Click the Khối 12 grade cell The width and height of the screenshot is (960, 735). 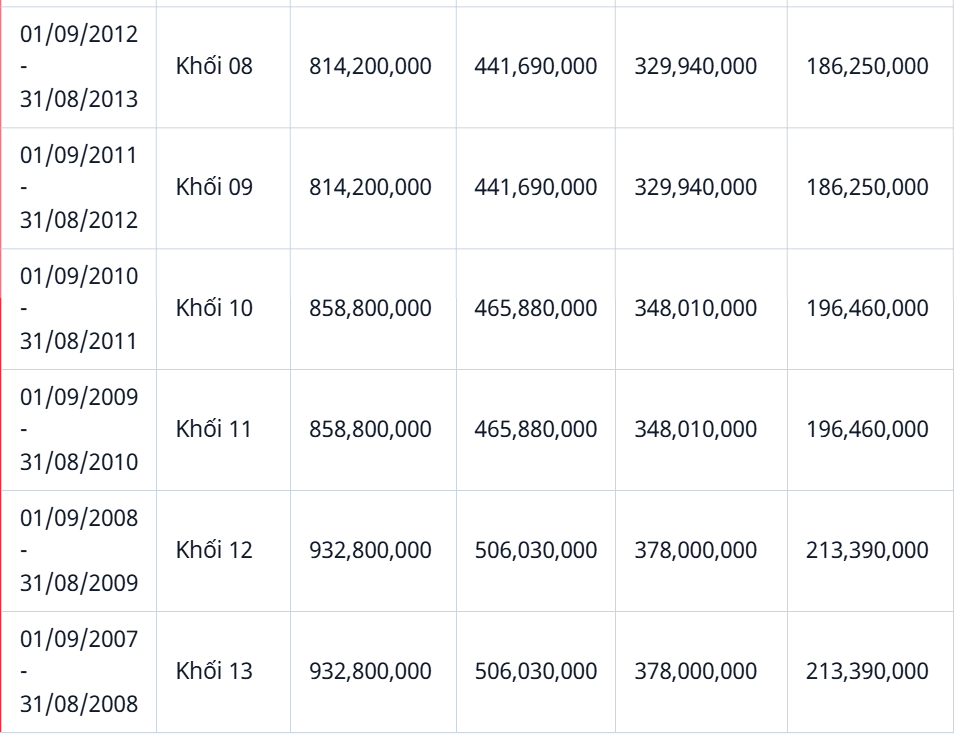(215, 550)
